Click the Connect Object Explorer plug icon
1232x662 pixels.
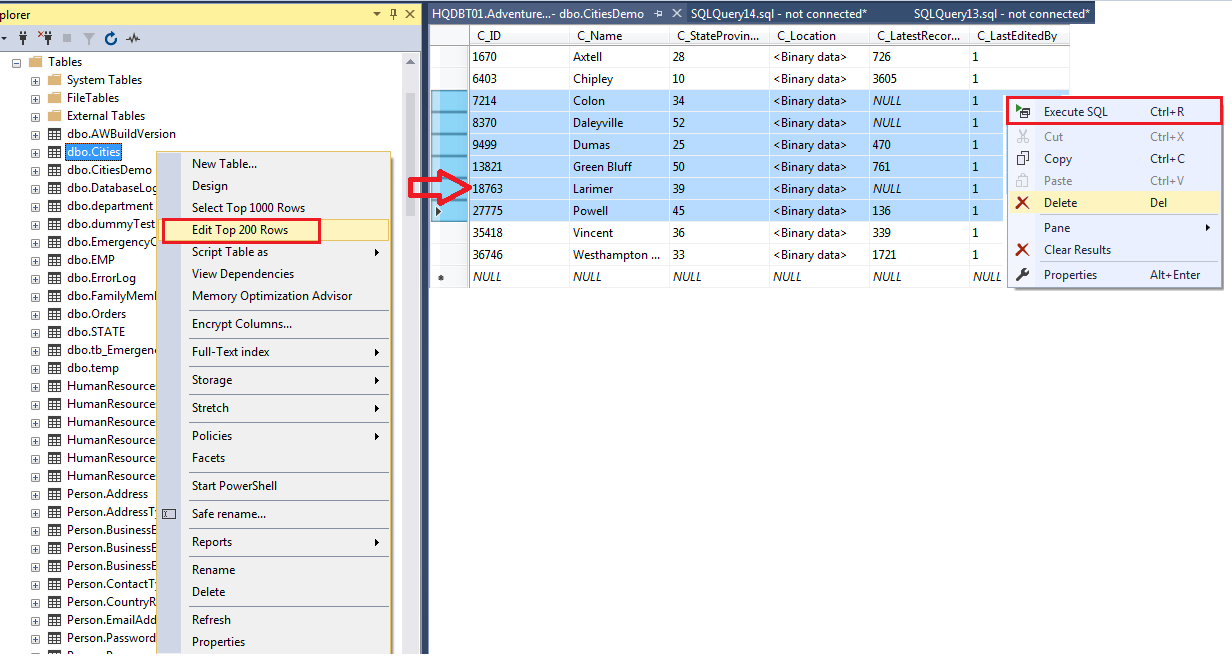(x=22, y=38)
